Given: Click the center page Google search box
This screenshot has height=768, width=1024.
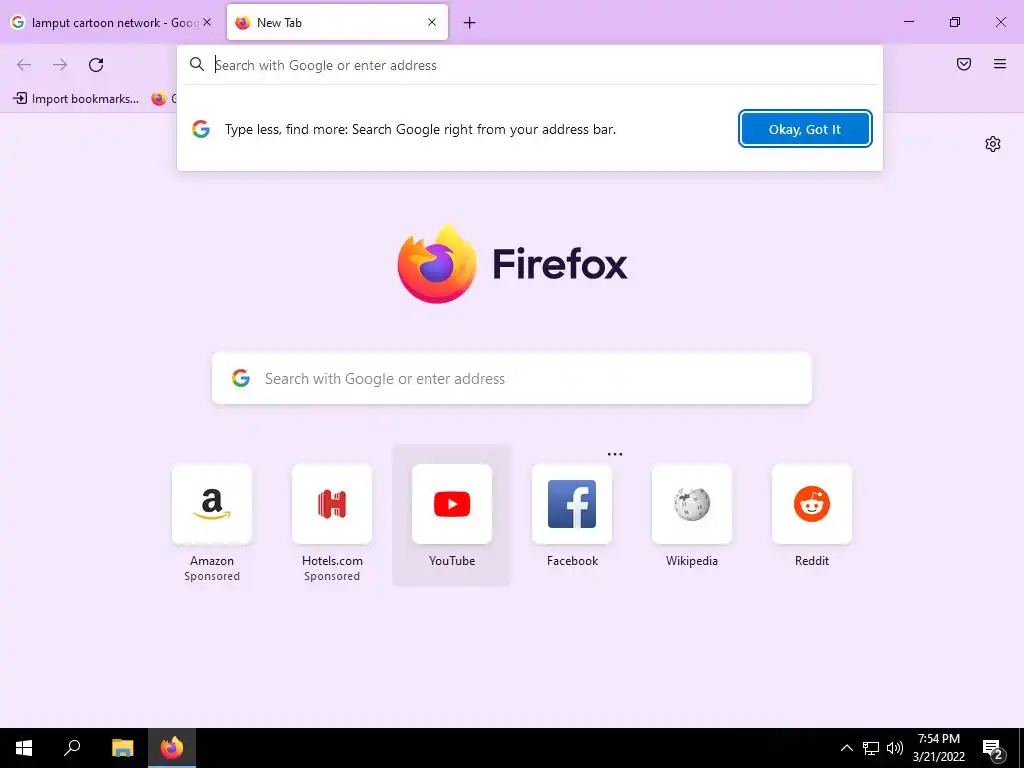Looking at the screenshot, I should coord(511,378).
